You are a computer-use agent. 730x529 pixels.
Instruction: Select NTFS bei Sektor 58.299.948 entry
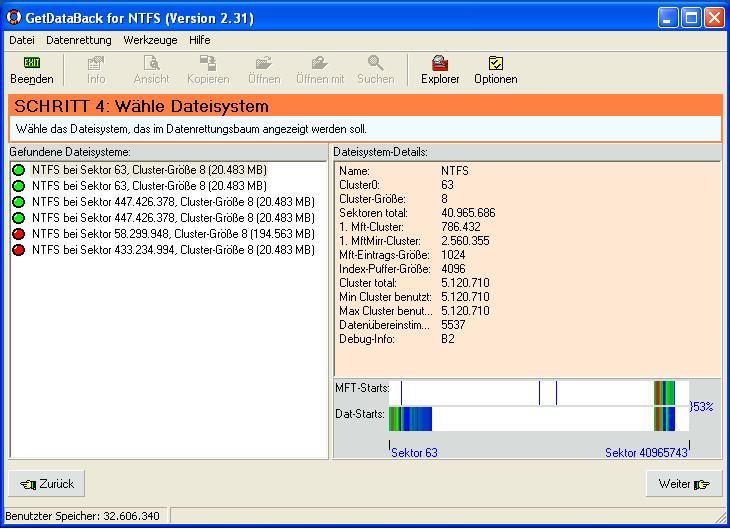tap(173, 234)
